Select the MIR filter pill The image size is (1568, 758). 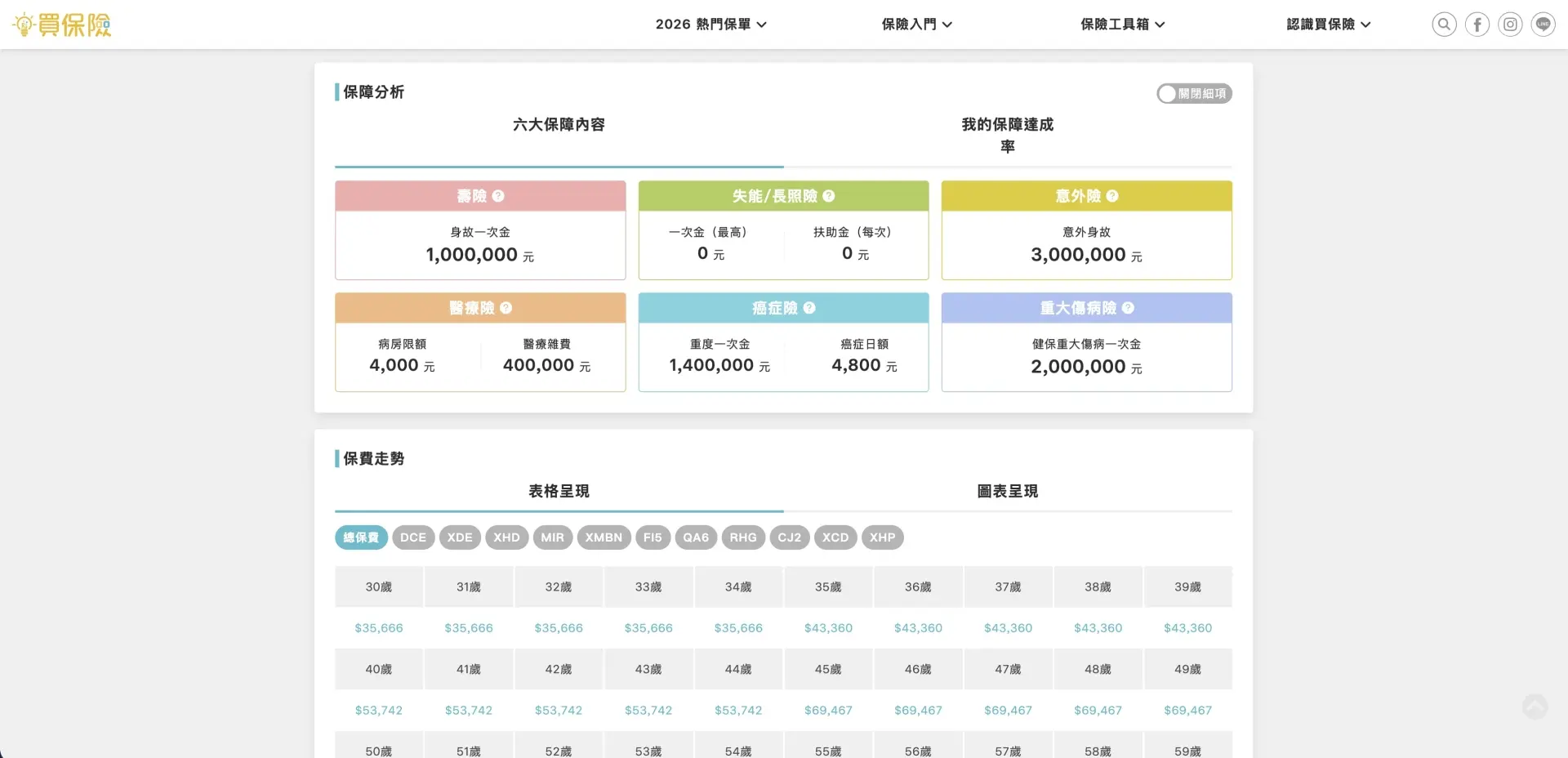[553, 537]
